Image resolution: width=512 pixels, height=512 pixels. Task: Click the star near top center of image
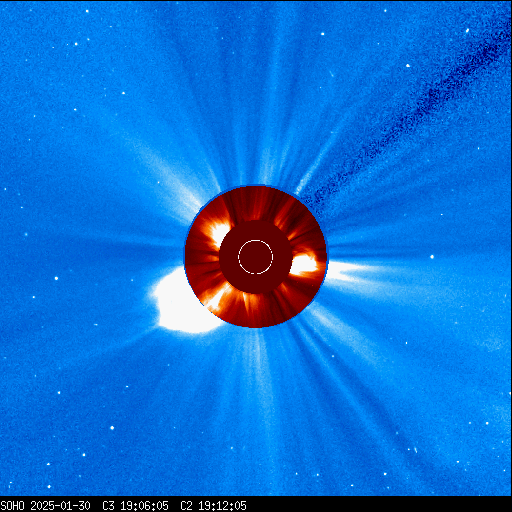coord(322,34)
